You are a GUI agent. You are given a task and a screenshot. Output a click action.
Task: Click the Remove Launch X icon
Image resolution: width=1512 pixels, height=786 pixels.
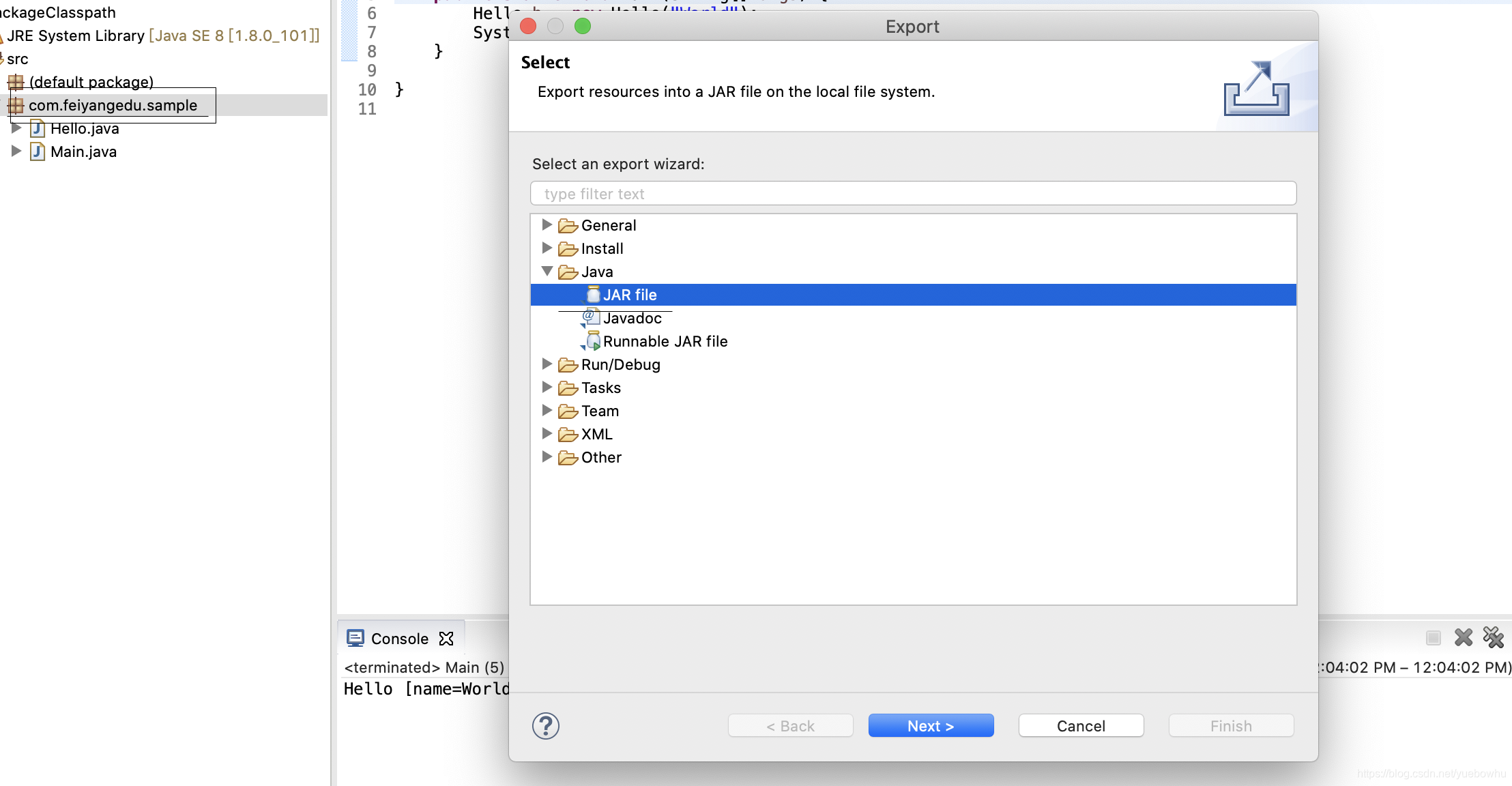[x=1463, y=637]
